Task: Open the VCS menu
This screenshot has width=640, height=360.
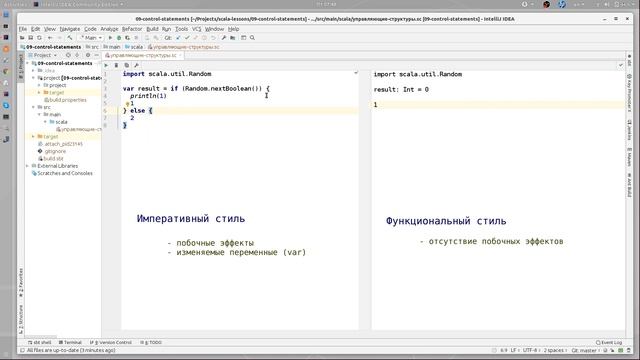Action: point(196,29)
